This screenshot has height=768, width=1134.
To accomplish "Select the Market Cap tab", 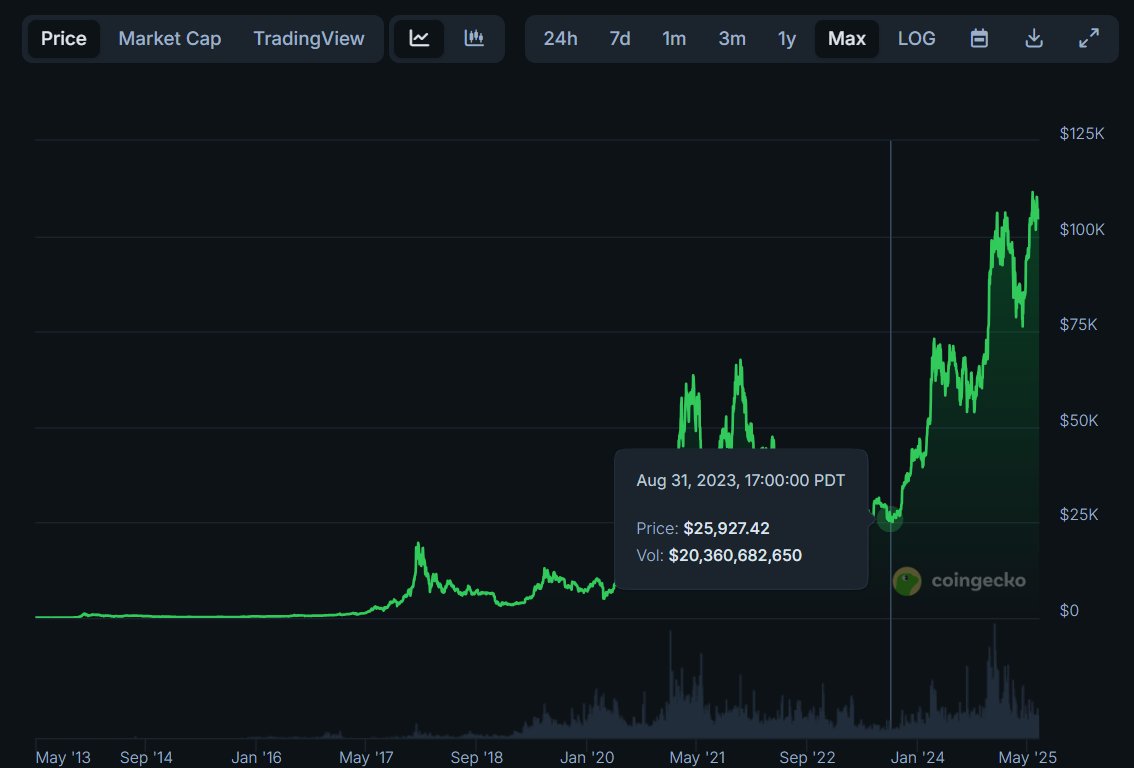I will click(x=170, y=38).
